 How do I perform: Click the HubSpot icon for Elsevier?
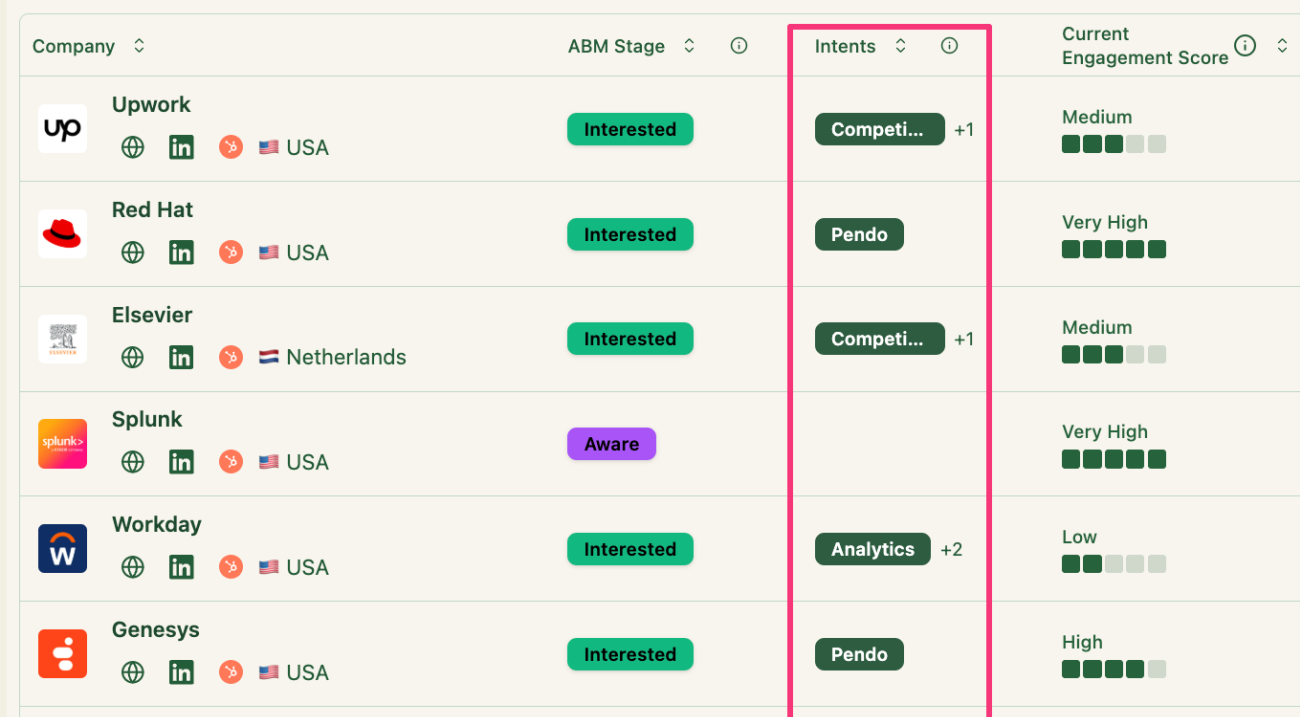click(231, 357)
